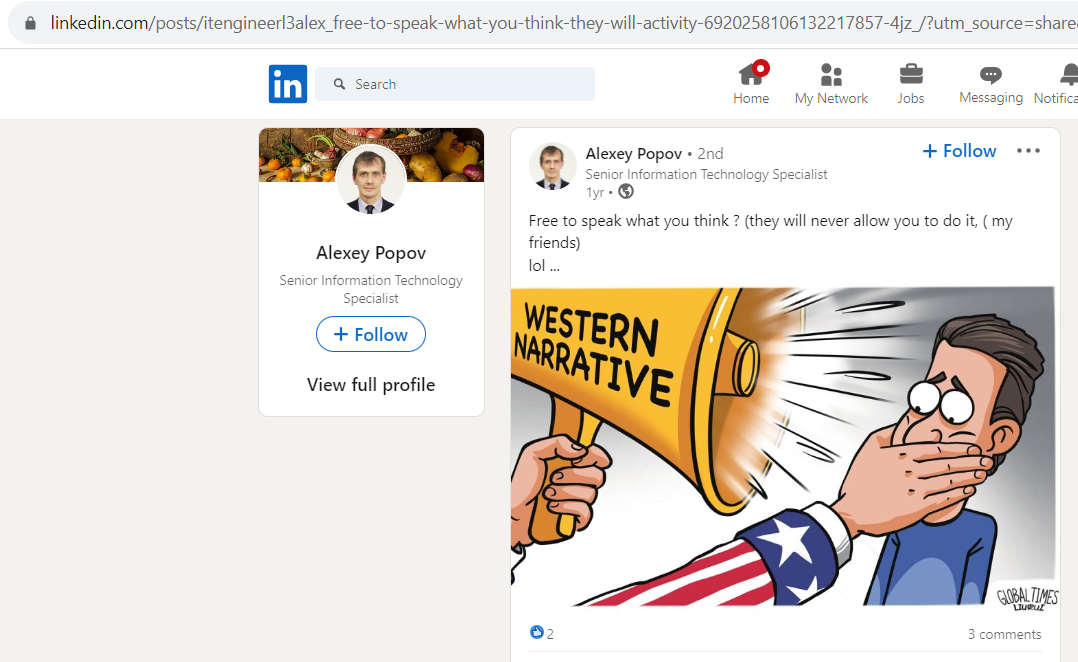
Task: Focus the LinkedIn Search field
Action: pyautogui.click(x=454, y=84)
